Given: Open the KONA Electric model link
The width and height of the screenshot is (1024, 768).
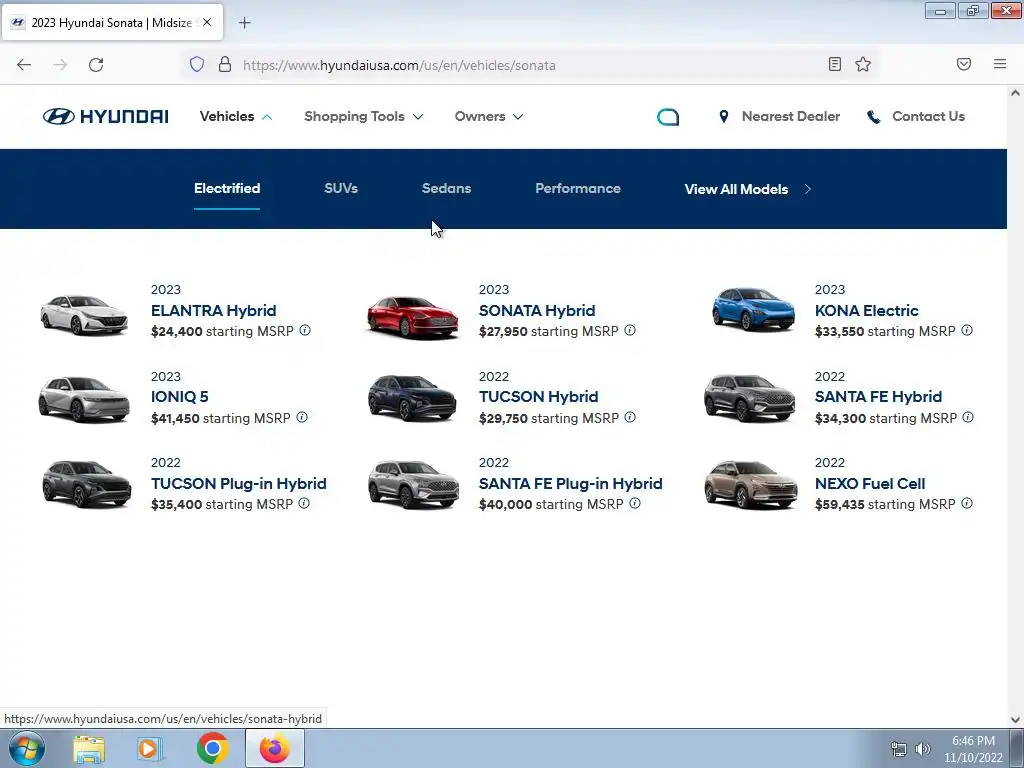Looking at the screenshot, I should [867, 311].
